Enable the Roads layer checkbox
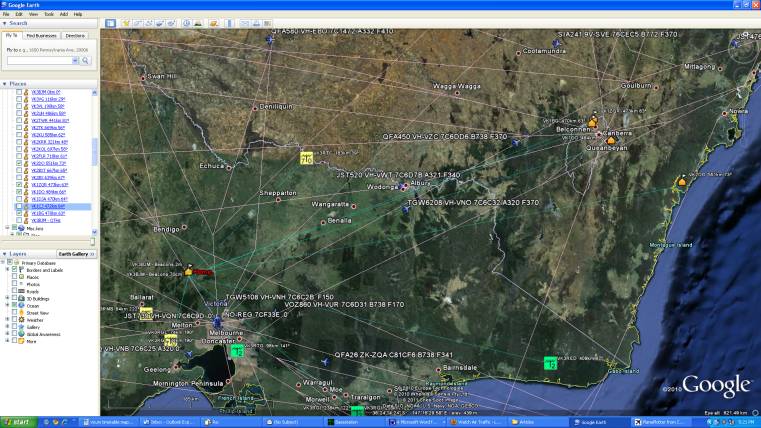Viewport: 761px width, 428px height. tap(15, 291)
